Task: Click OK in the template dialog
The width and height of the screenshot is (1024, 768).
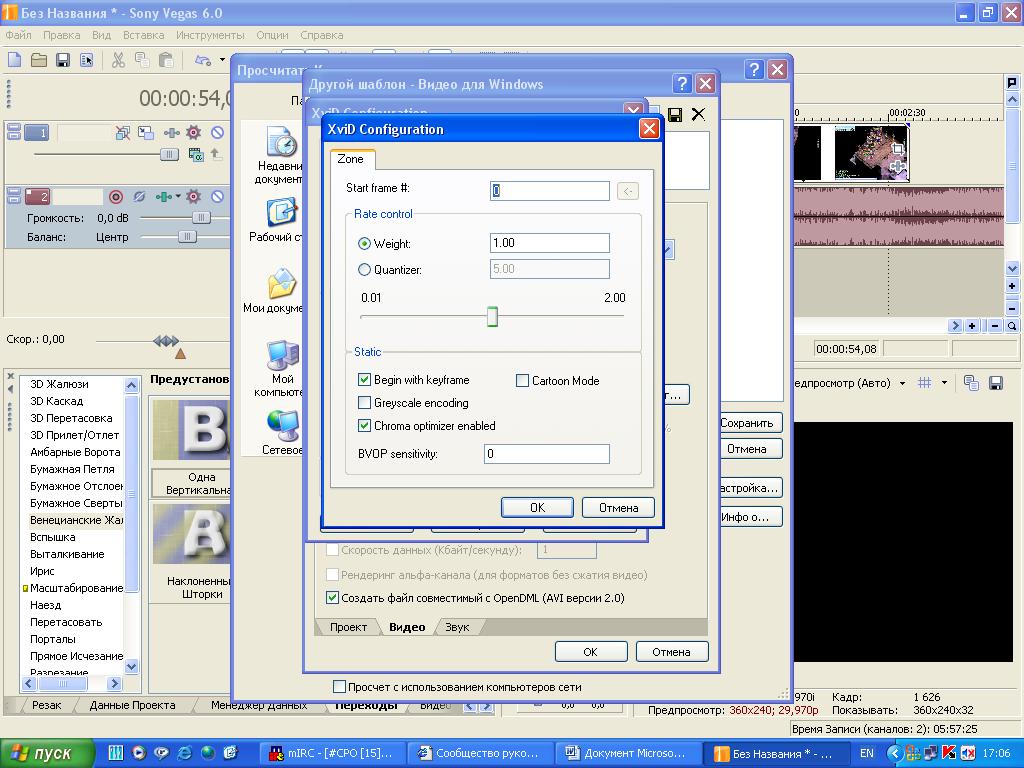Action: (590, 652)
